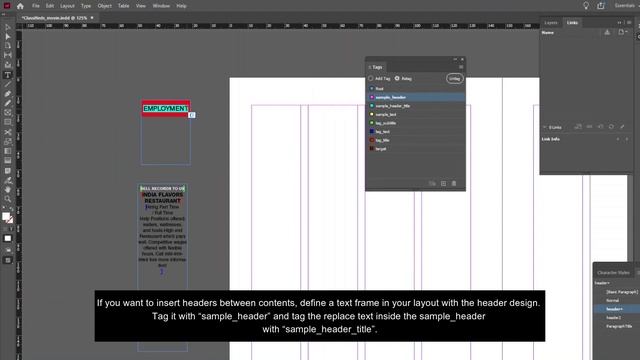Select the Add Tag radio button
The image size is (640, 360).
point(371,78)
